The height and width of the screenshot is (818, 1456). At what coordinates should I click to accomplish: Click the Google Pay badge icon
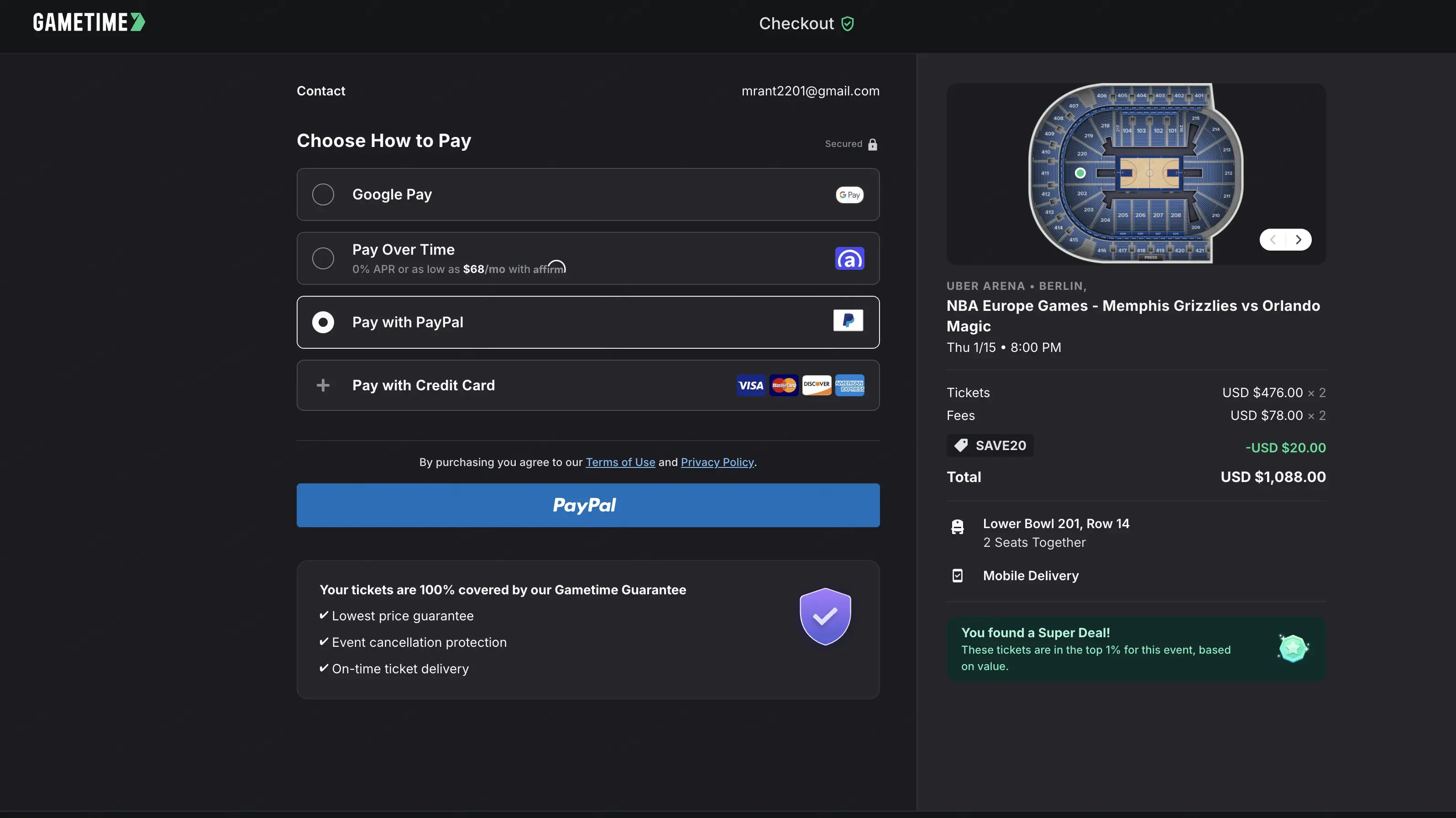[849, 194]
